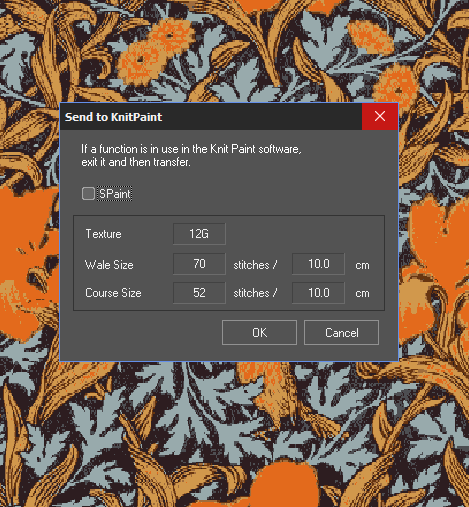Select the Course Size stitches field showing 52
This screenshot has height=507, width=469.
199,293
